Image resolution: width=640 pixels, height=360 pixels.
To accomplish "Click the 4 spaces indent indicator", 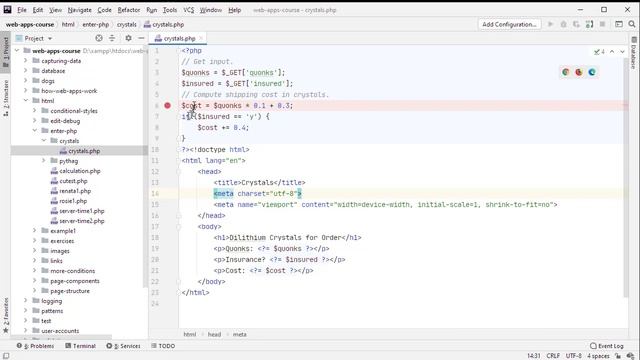I will 598,356.
